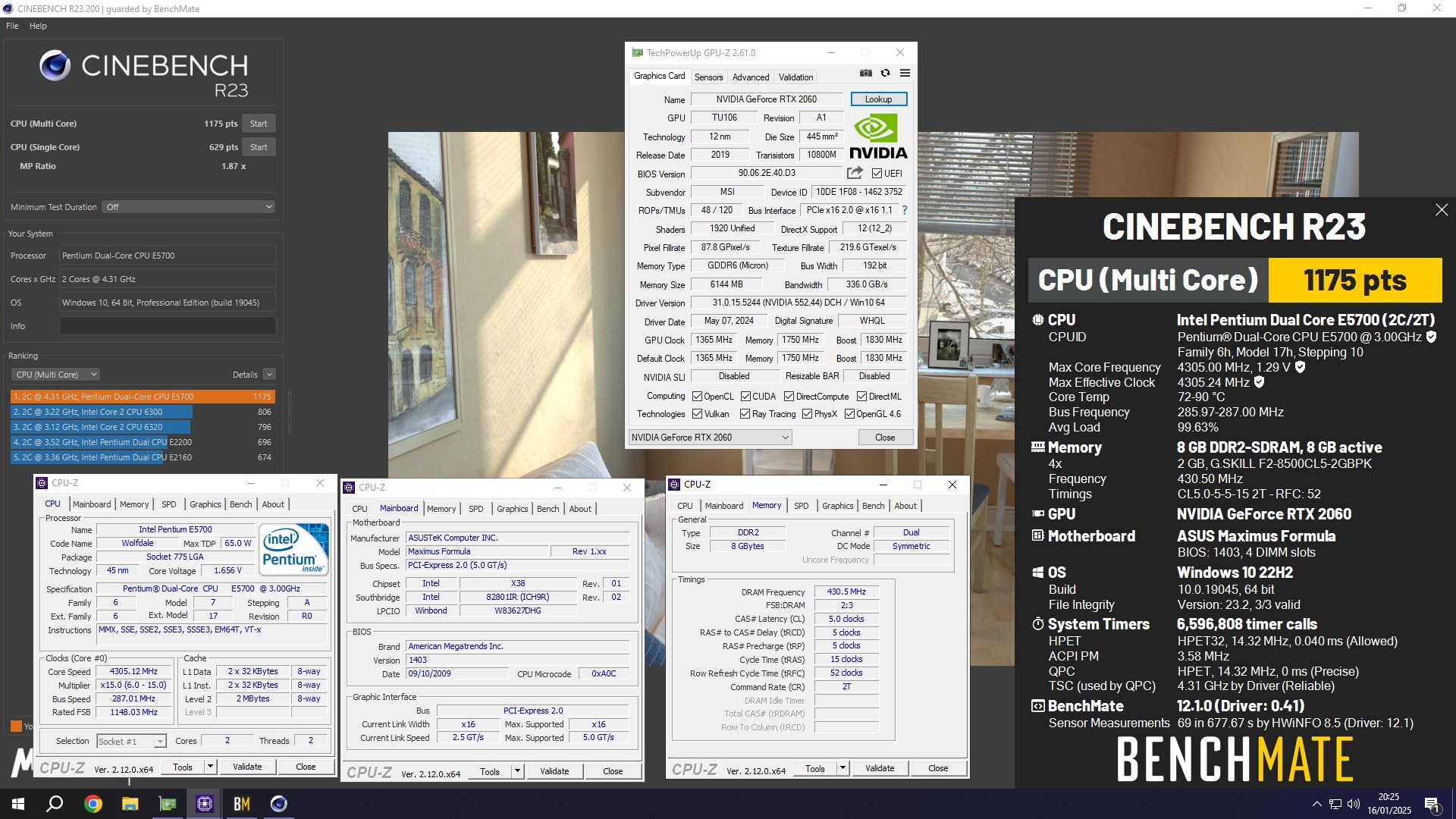Click GPU-Z refresh icon
The height and width of the screenshot is (819, 1456).
[885, 74]
